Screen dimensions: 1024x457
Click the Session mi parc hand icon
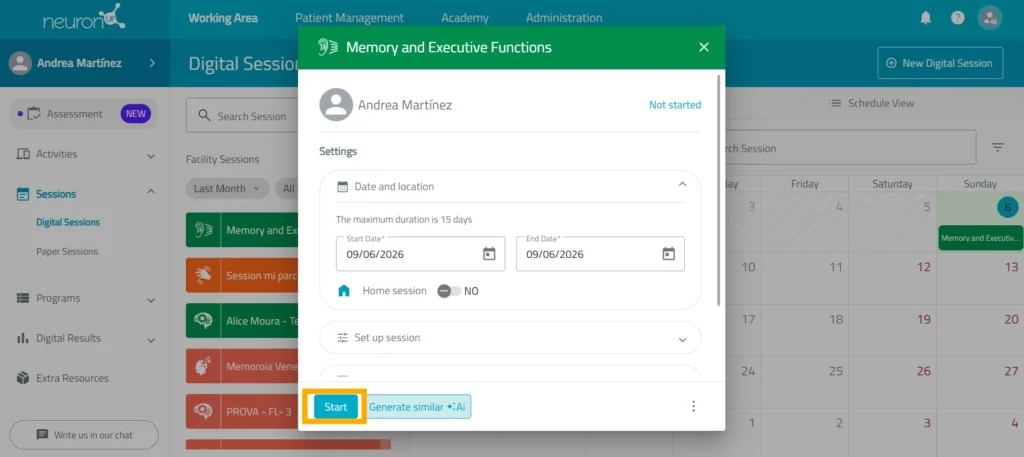pyautogui.click(x=203, y=275)
